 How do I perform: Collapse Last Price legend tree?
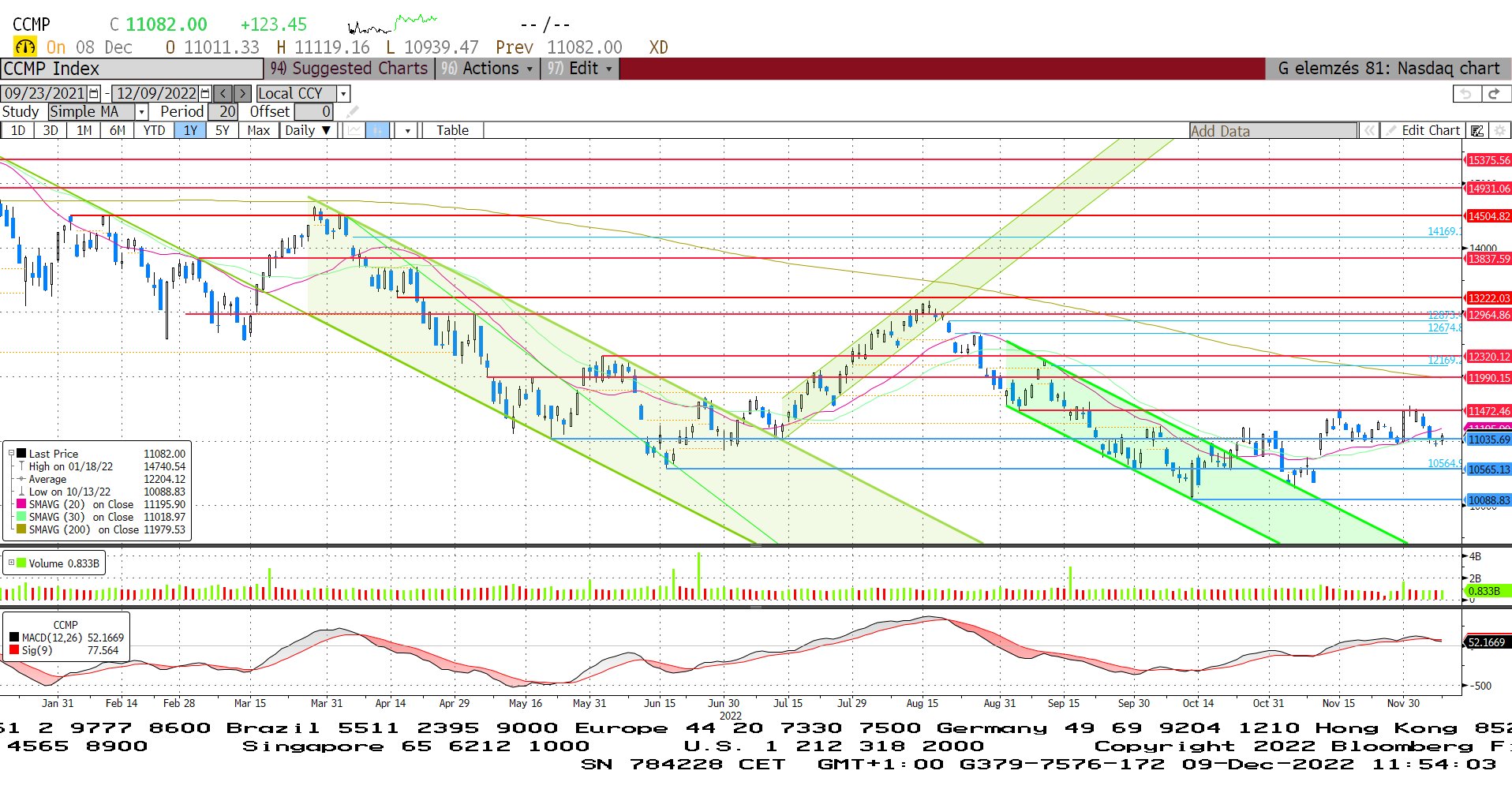point(11,454)
